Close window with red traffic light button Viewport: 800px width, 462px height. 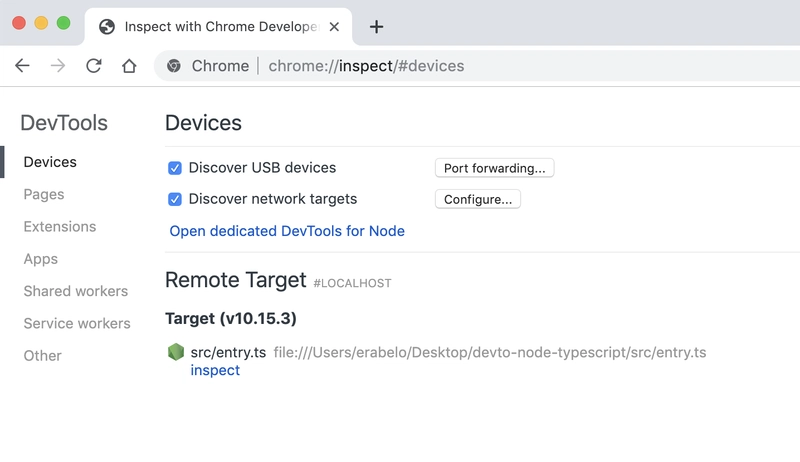click(19, 23)
